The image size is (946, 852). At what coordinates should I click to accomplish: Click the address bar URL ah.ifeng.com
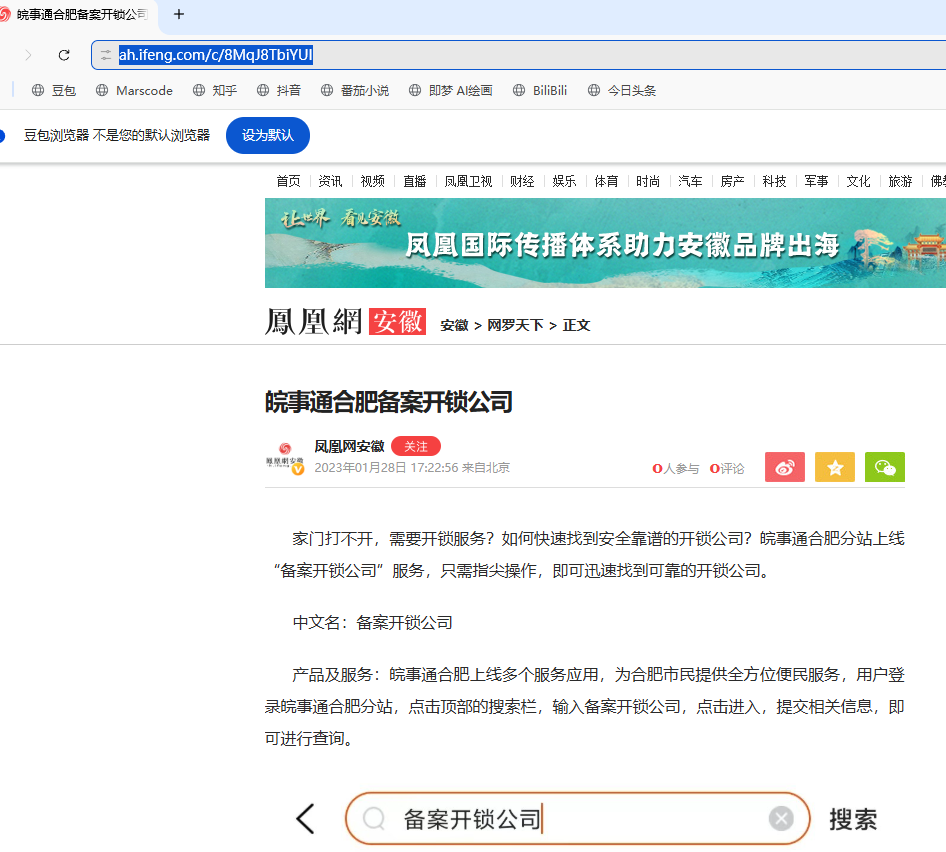215,55
